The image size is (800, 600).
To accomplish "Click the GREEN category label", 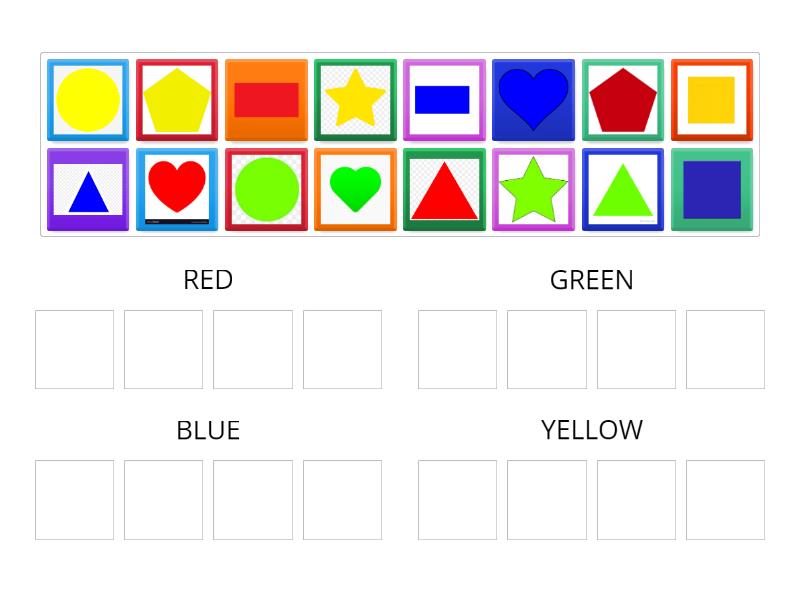I will [x=591, y=281].
